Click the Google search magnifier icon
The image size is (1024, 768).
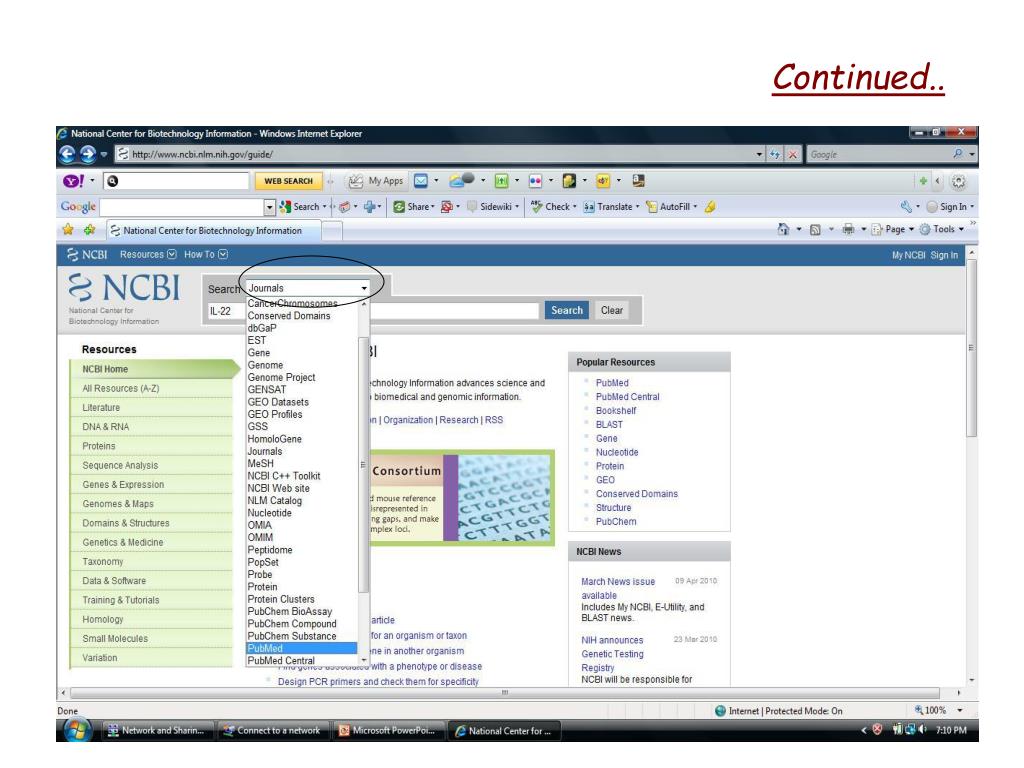click(x=957, y=154)
